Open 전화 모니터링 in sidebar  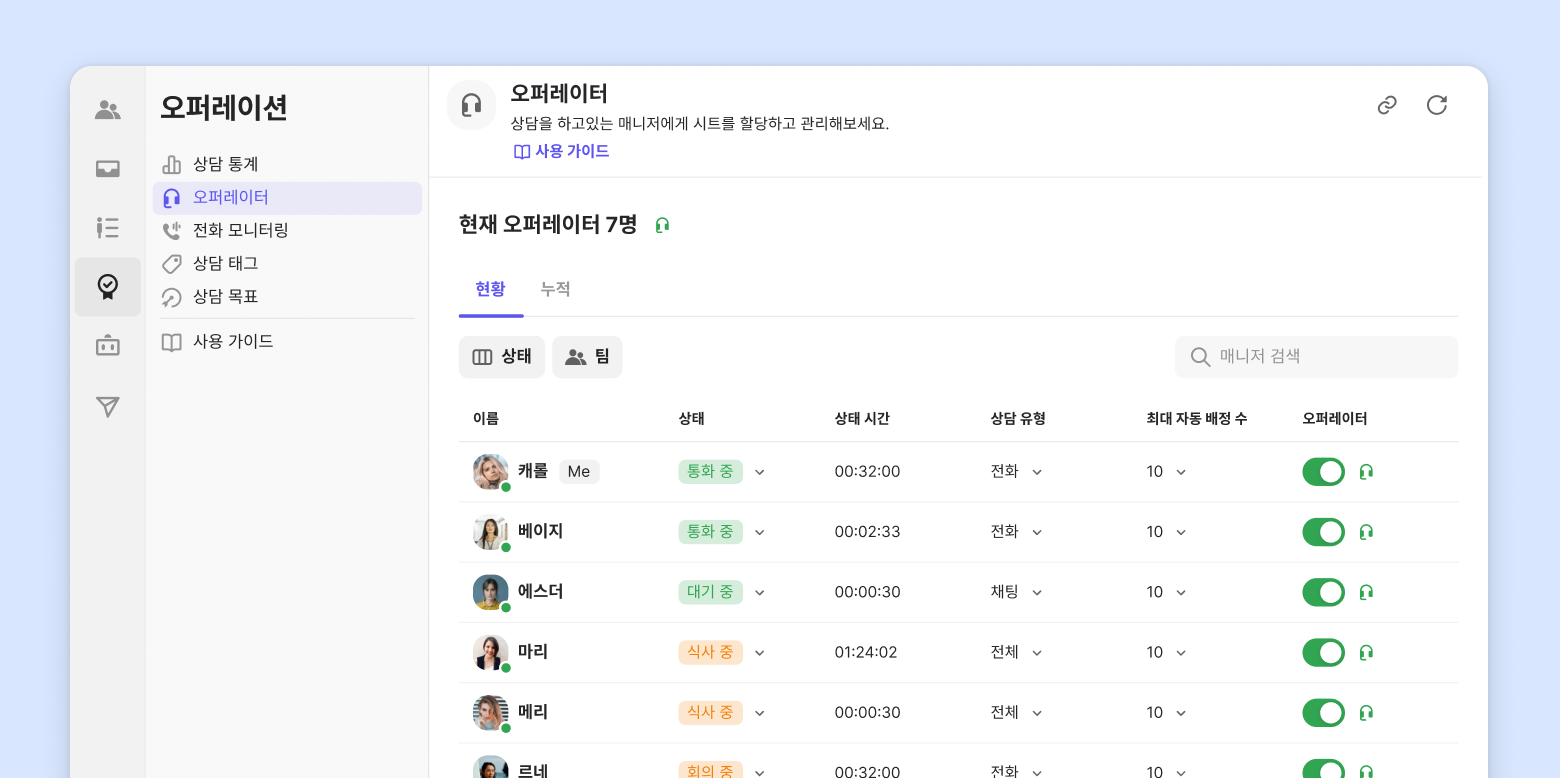coord(240,230)
